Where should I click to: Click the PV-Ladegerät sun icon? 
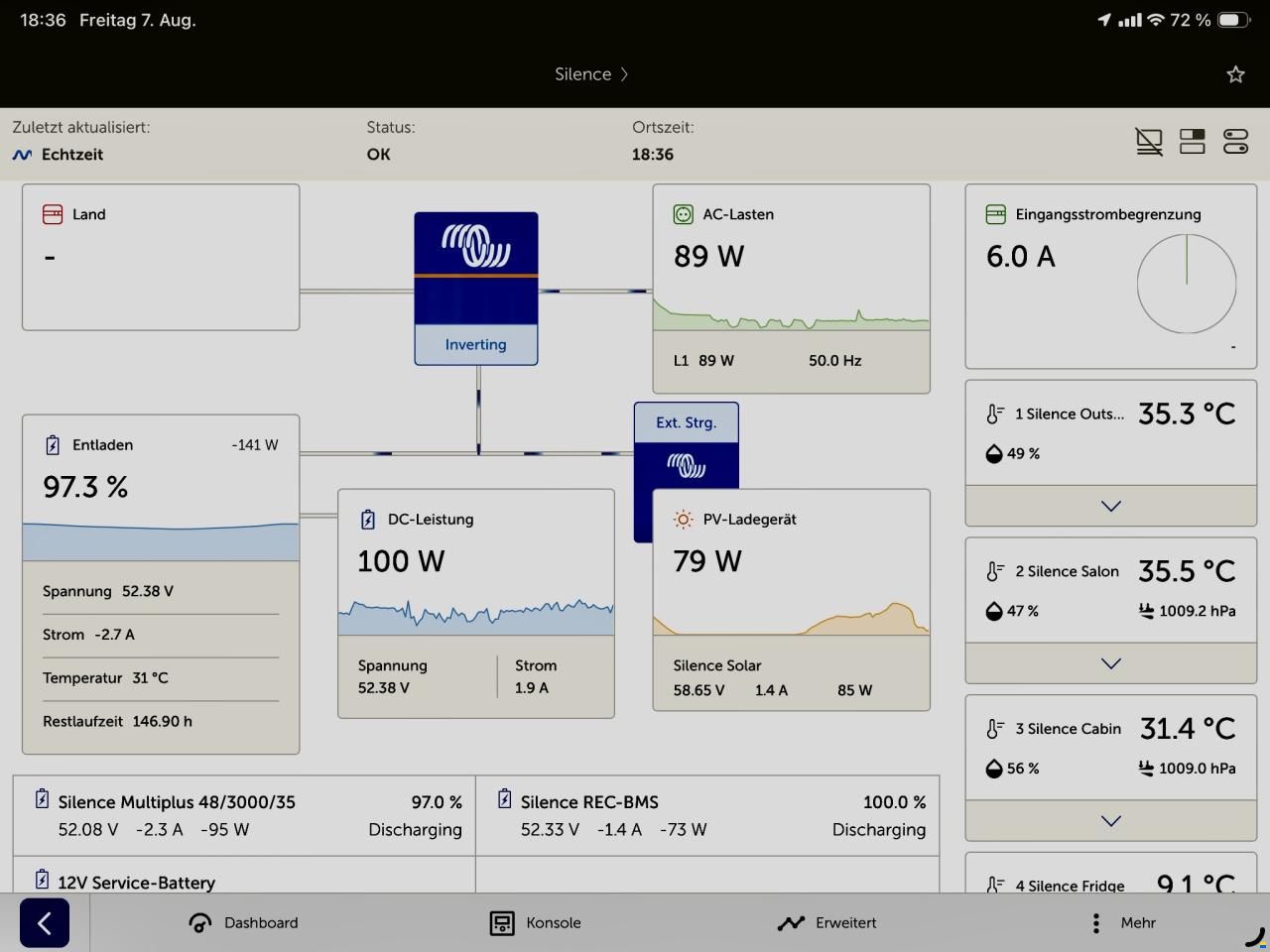point(683,519)
